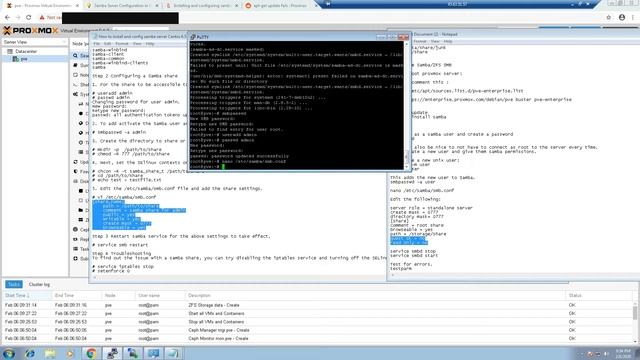
Task: Open File menu in the left Notepad
Action: pyautogui.click(x=97, y=44)
